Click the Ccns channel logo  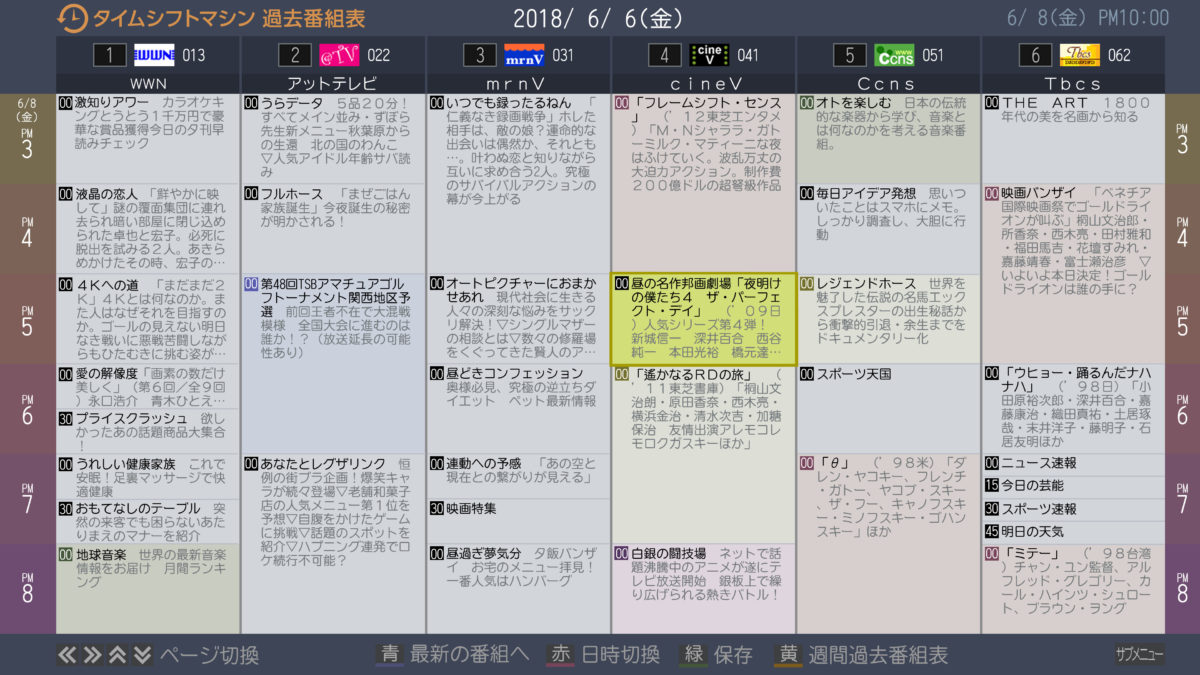(895, 55)
